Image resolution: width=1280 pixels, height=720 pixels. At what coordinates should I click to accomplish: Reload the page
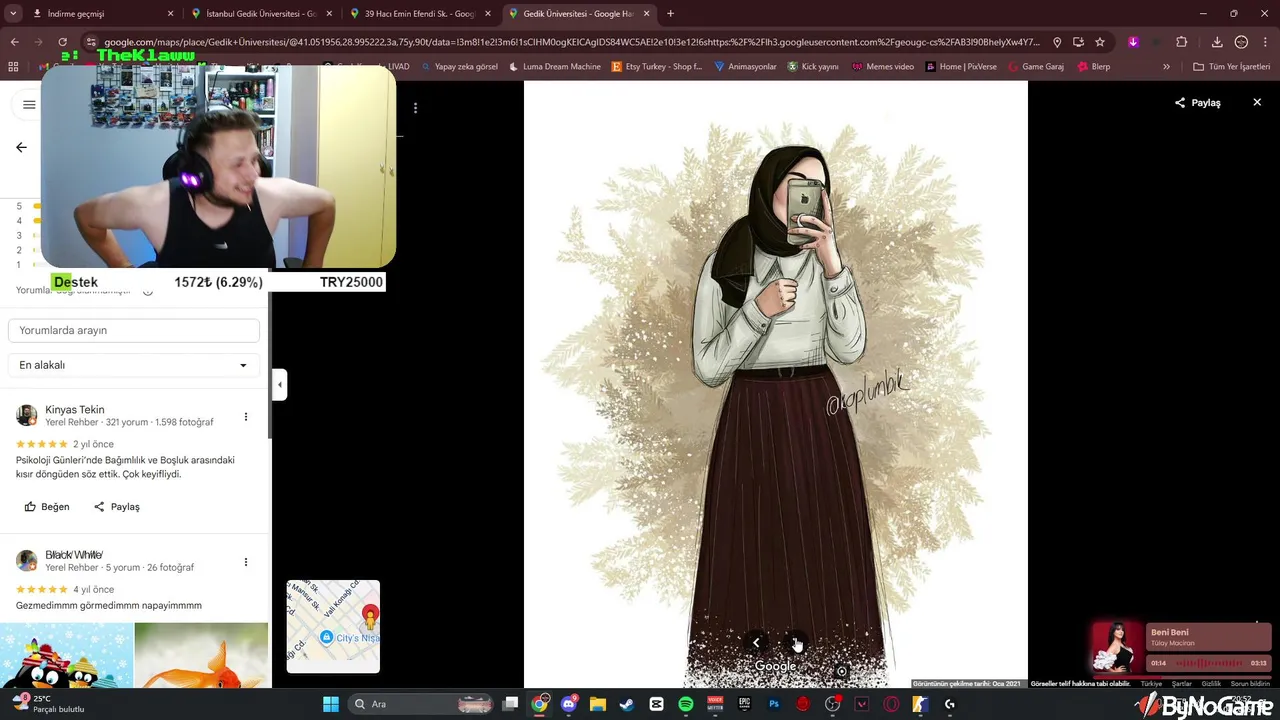click(62, 42)
